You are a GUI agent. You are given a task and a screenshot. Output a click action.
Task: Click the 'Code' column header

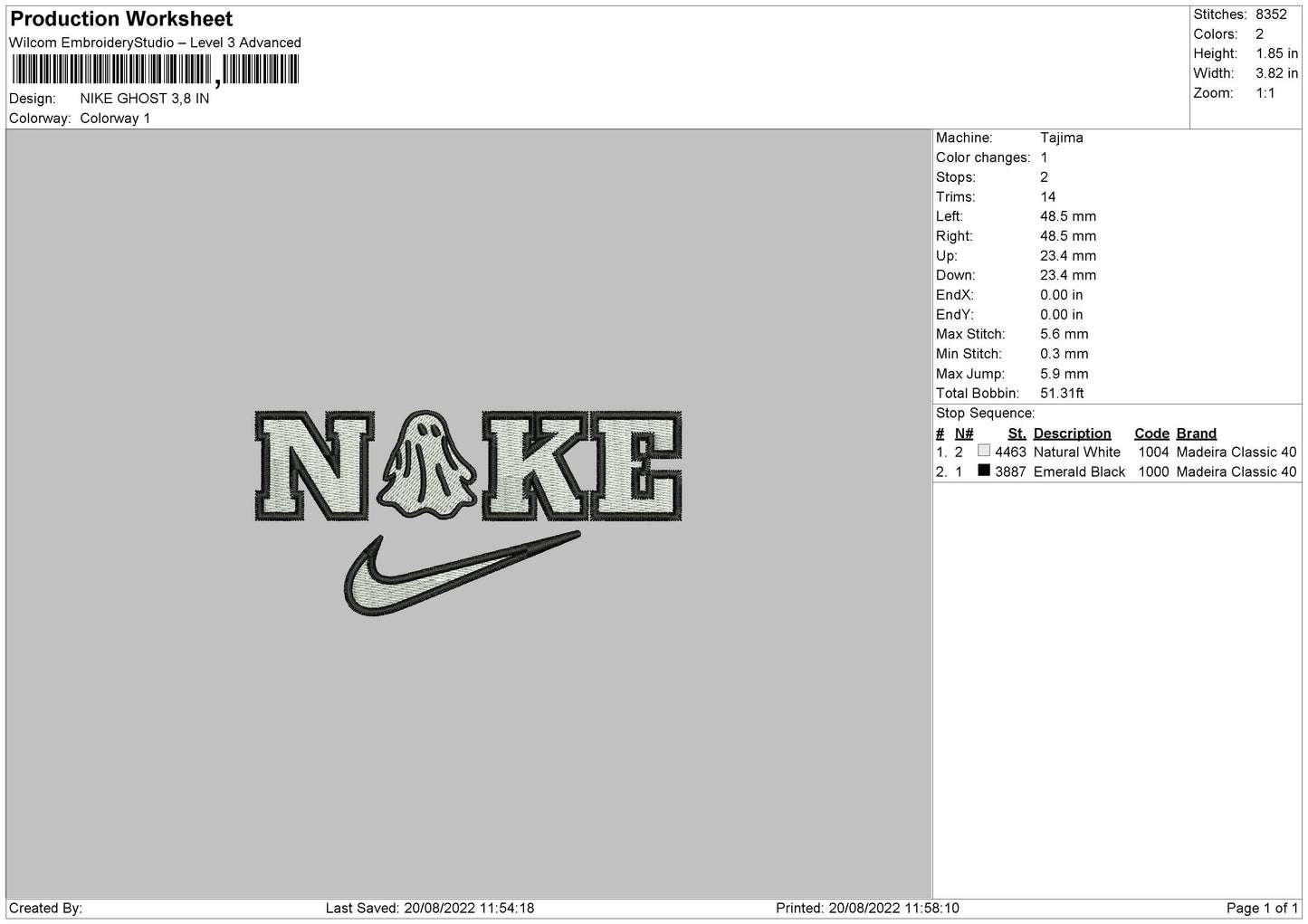(x=1151, y=433)
